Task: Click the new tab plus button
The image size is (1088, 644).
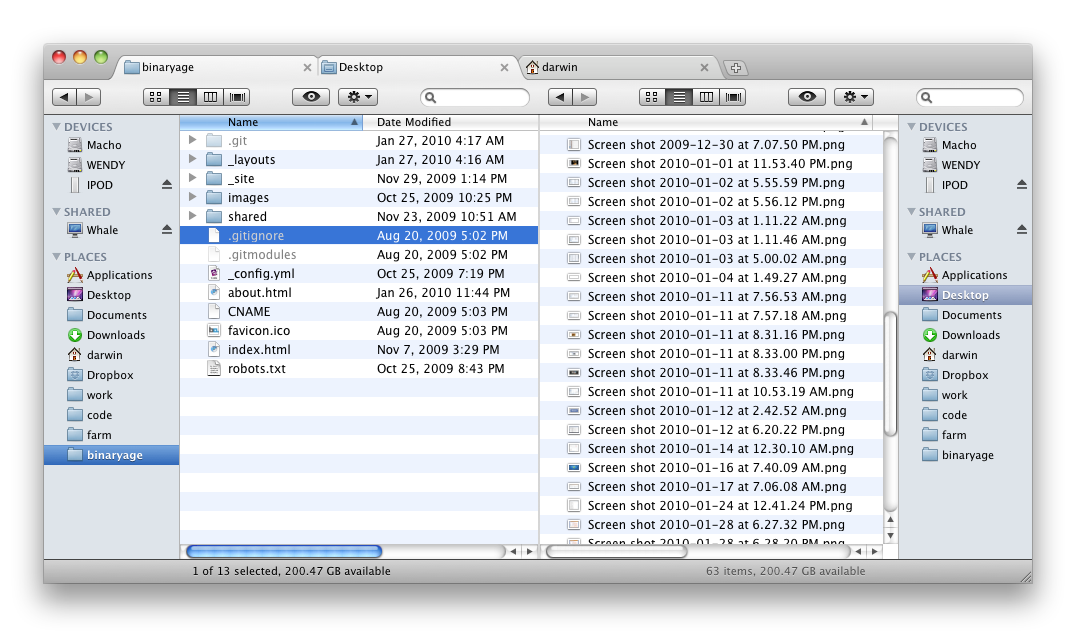Action: pyautogui.click(x=736, y=68)
